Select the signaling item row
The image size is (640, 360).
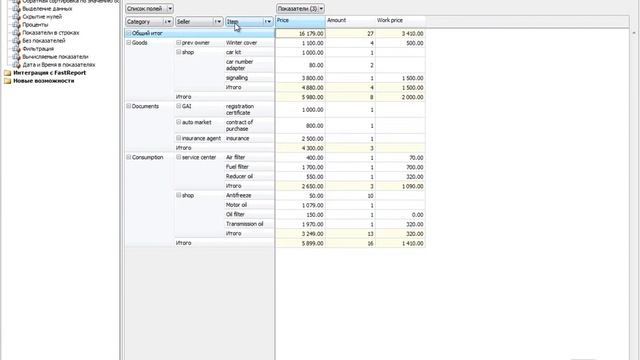pos(249,78)
